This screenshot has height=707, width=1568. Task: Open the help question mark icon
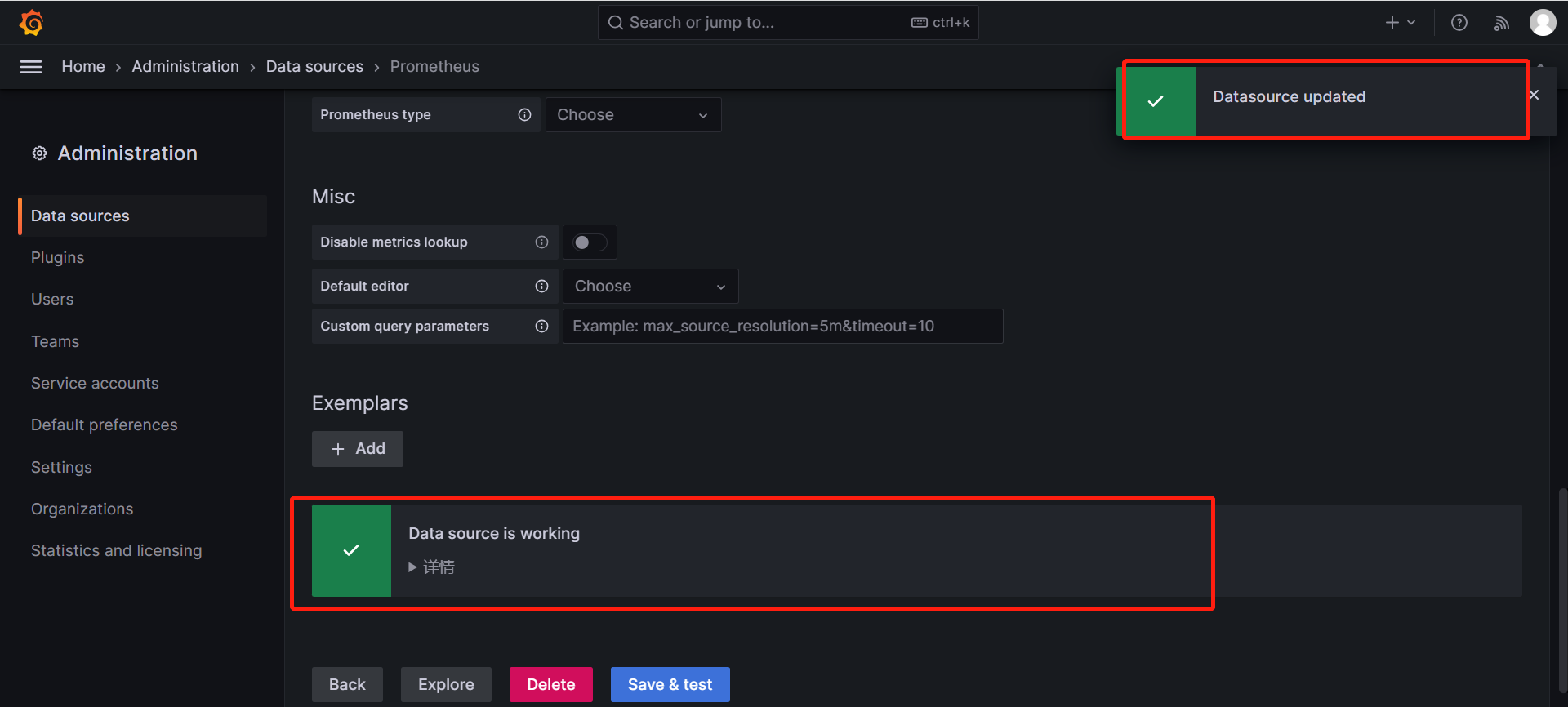1459,23
